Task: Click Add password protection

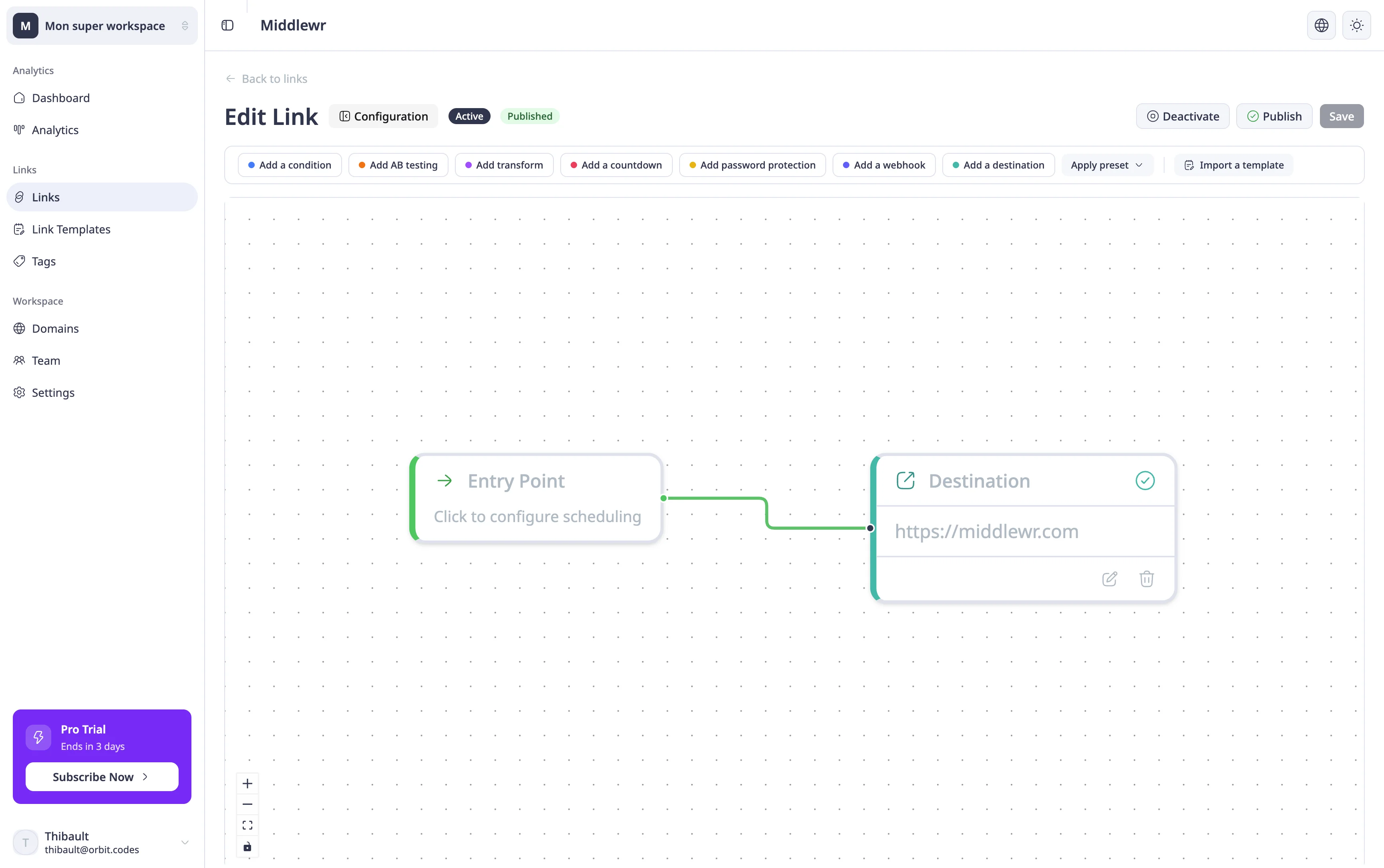Action: coord(752,165)
